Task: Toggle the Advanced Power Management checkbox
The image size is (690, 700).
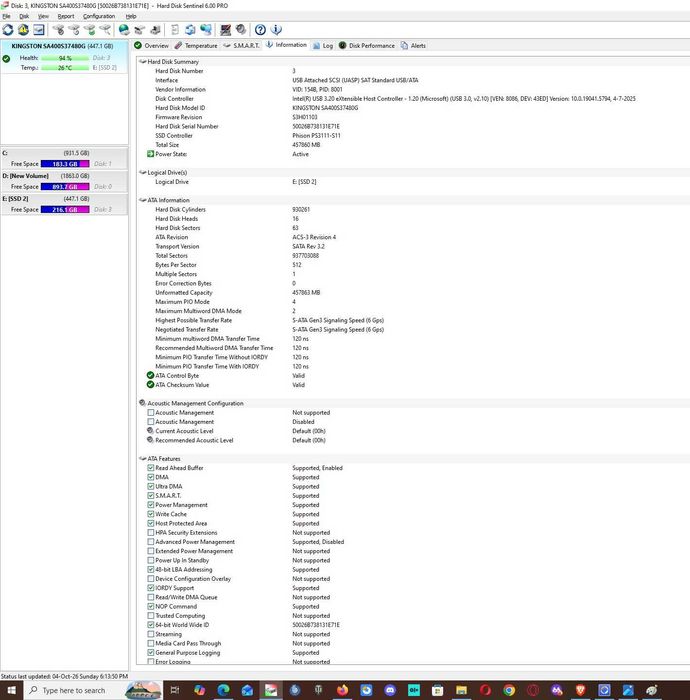Action: tap(151, 542)
